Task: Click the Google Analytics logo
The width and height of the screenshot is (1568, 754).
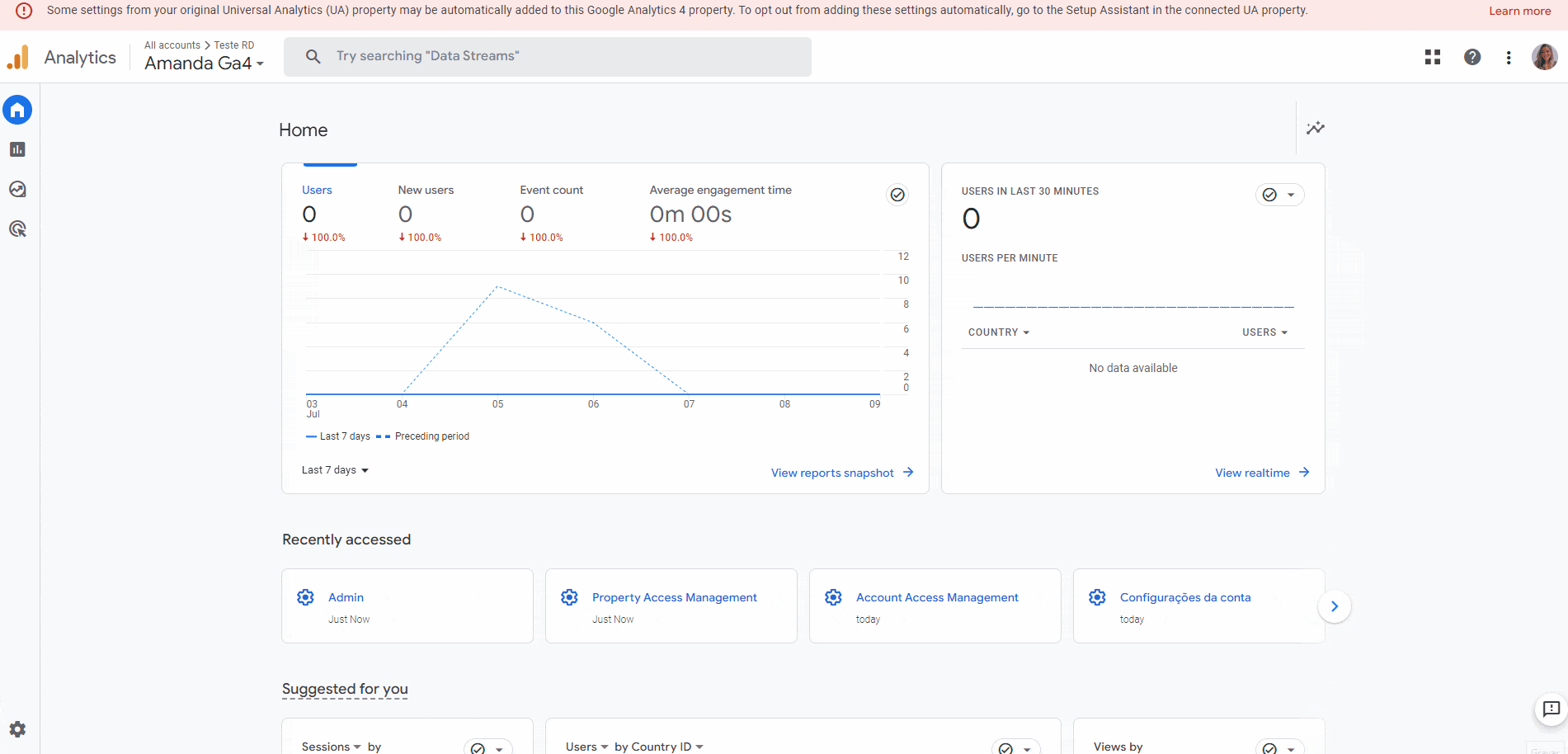Action: [x=18, y=57]
